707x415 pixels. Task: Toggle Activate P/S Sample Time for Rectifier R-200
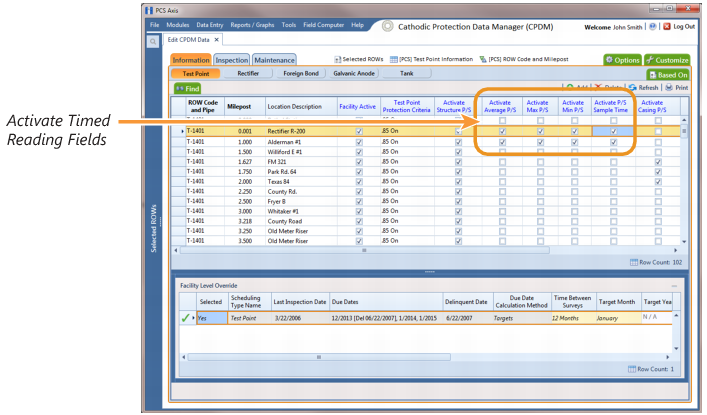[x=613, y=131]
